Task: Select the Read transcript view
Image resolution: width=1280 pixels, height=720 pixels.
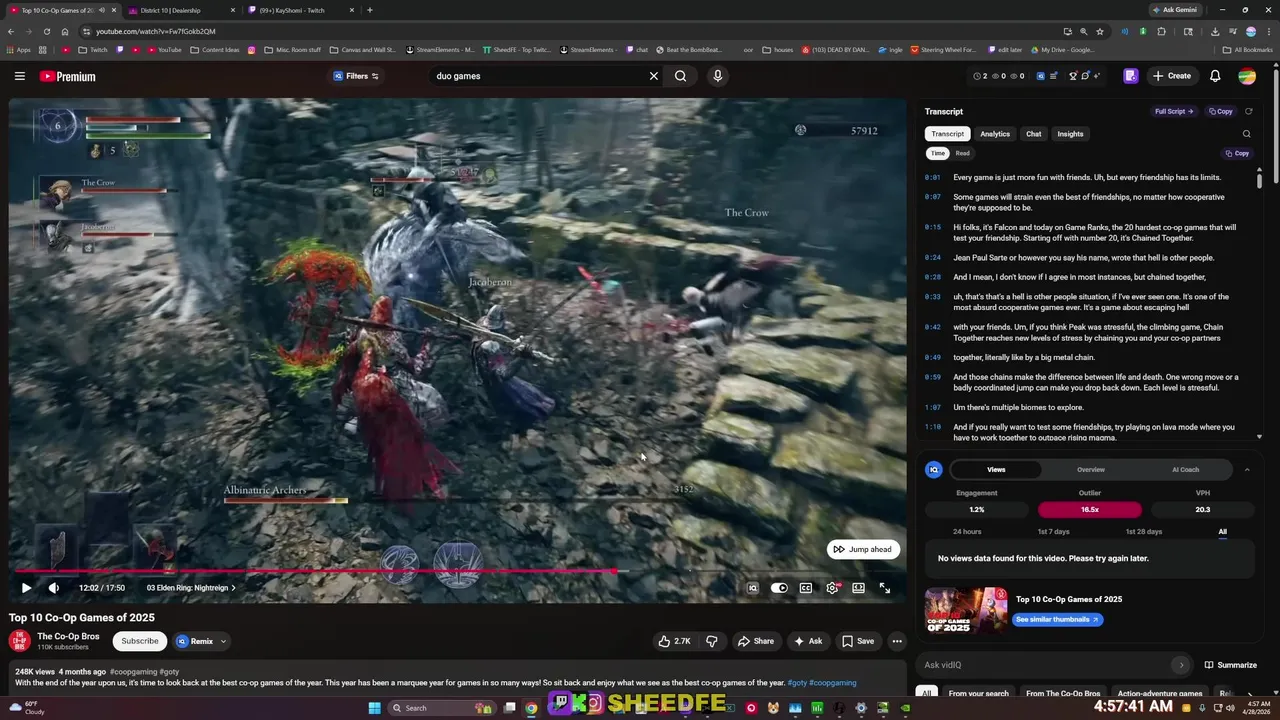Action: pyautogui.click(x=962, y=153)
